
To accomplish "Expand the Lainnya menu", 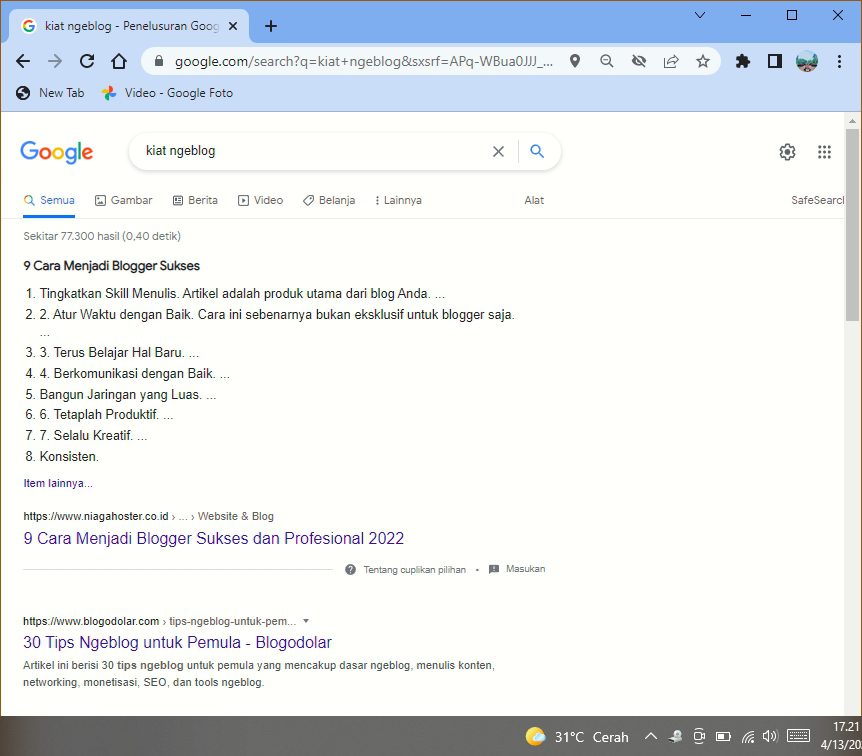I will click(x=398, y=200).
